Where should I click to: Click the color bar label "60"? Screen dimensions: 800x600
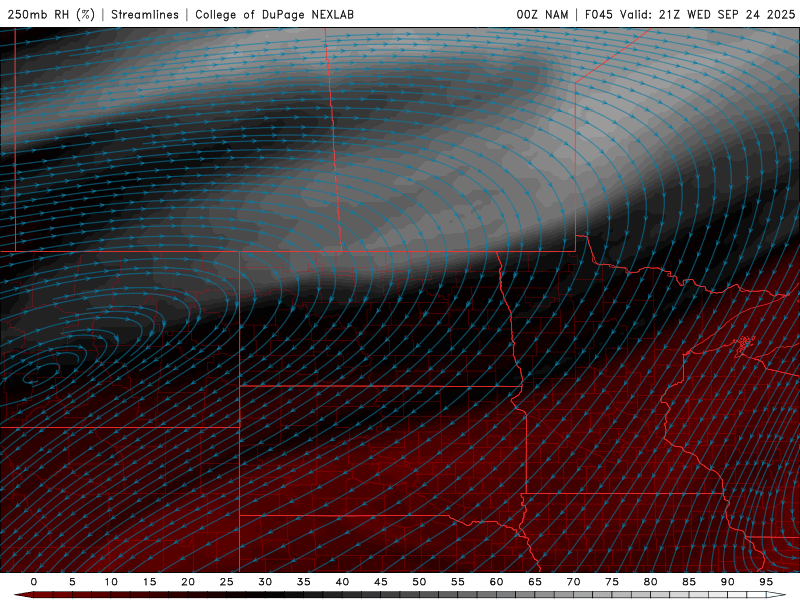point(496,582)
